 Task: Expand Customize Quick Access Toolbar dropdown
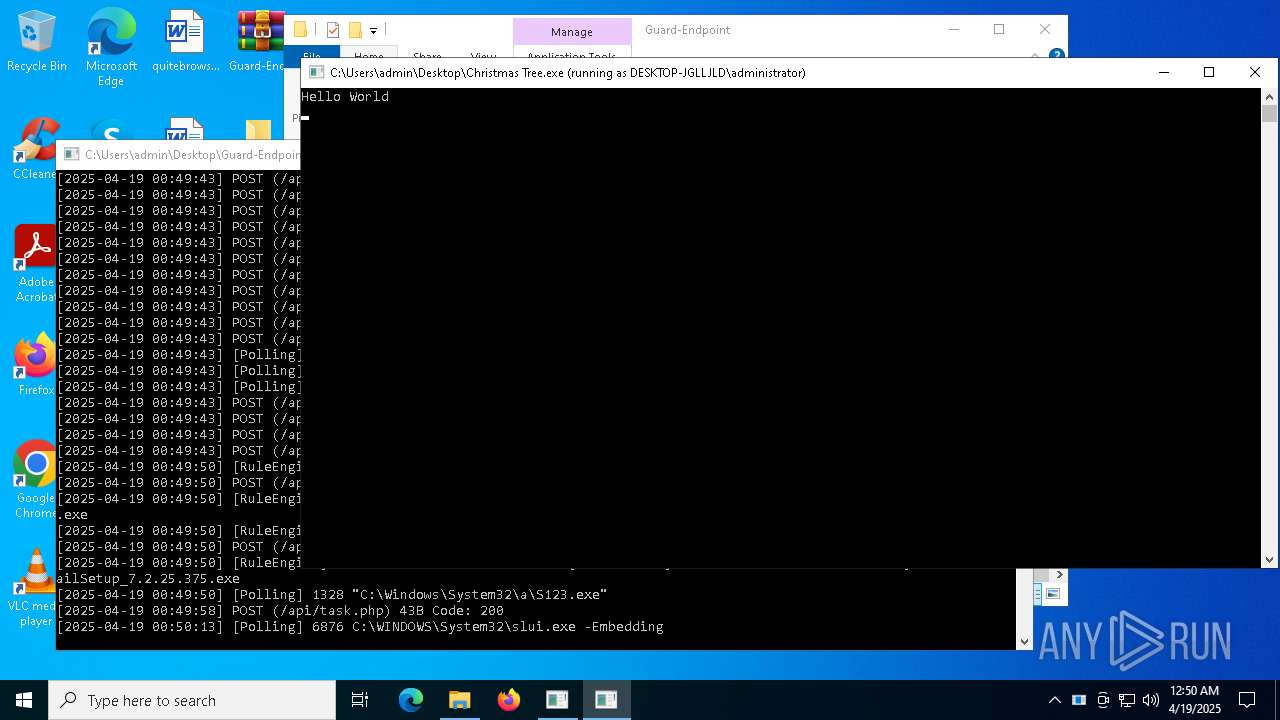pos(373,31)
